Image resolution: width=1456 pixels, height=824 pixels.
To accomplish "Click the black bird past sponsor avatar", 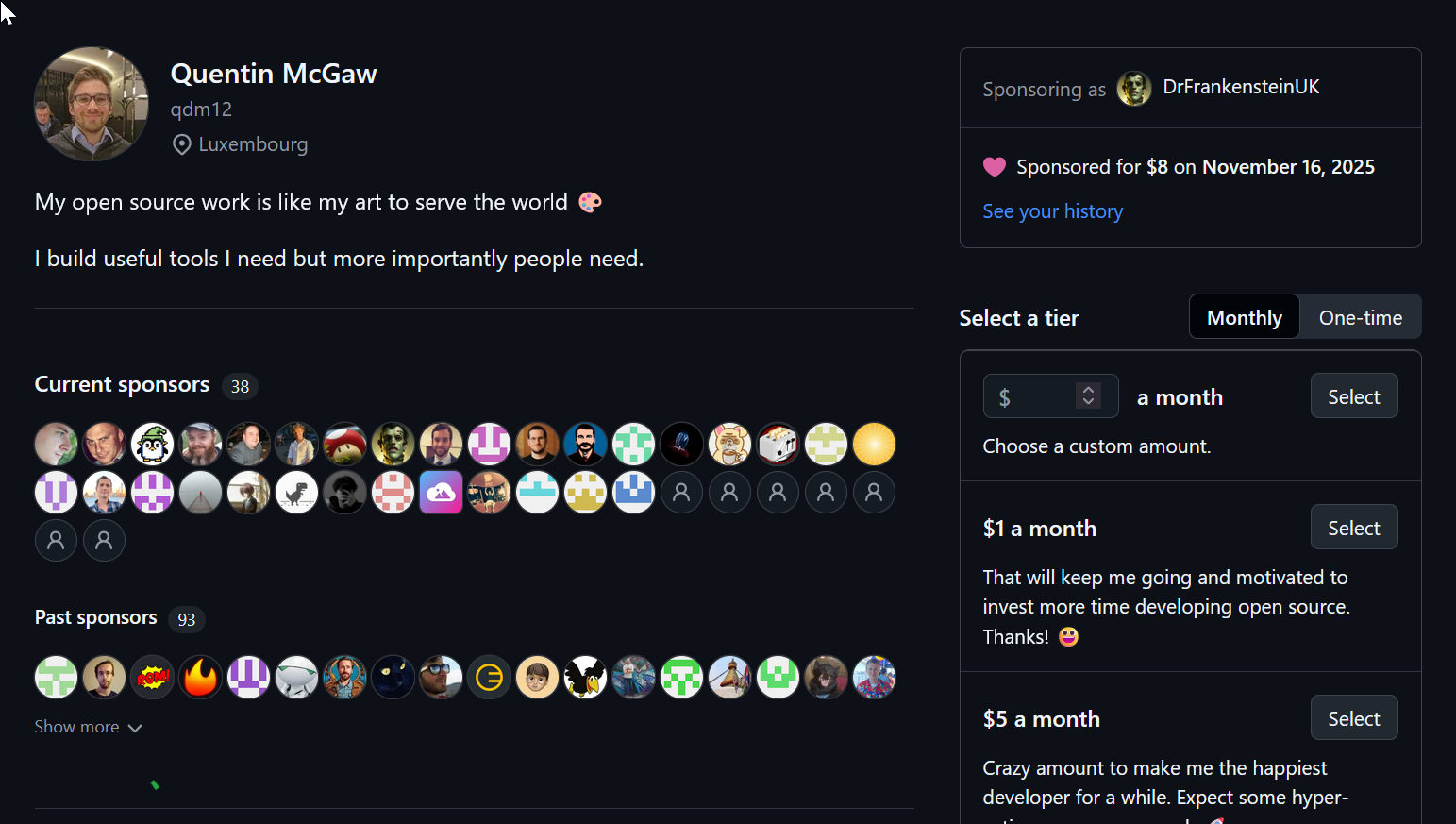I will point(585,677).
